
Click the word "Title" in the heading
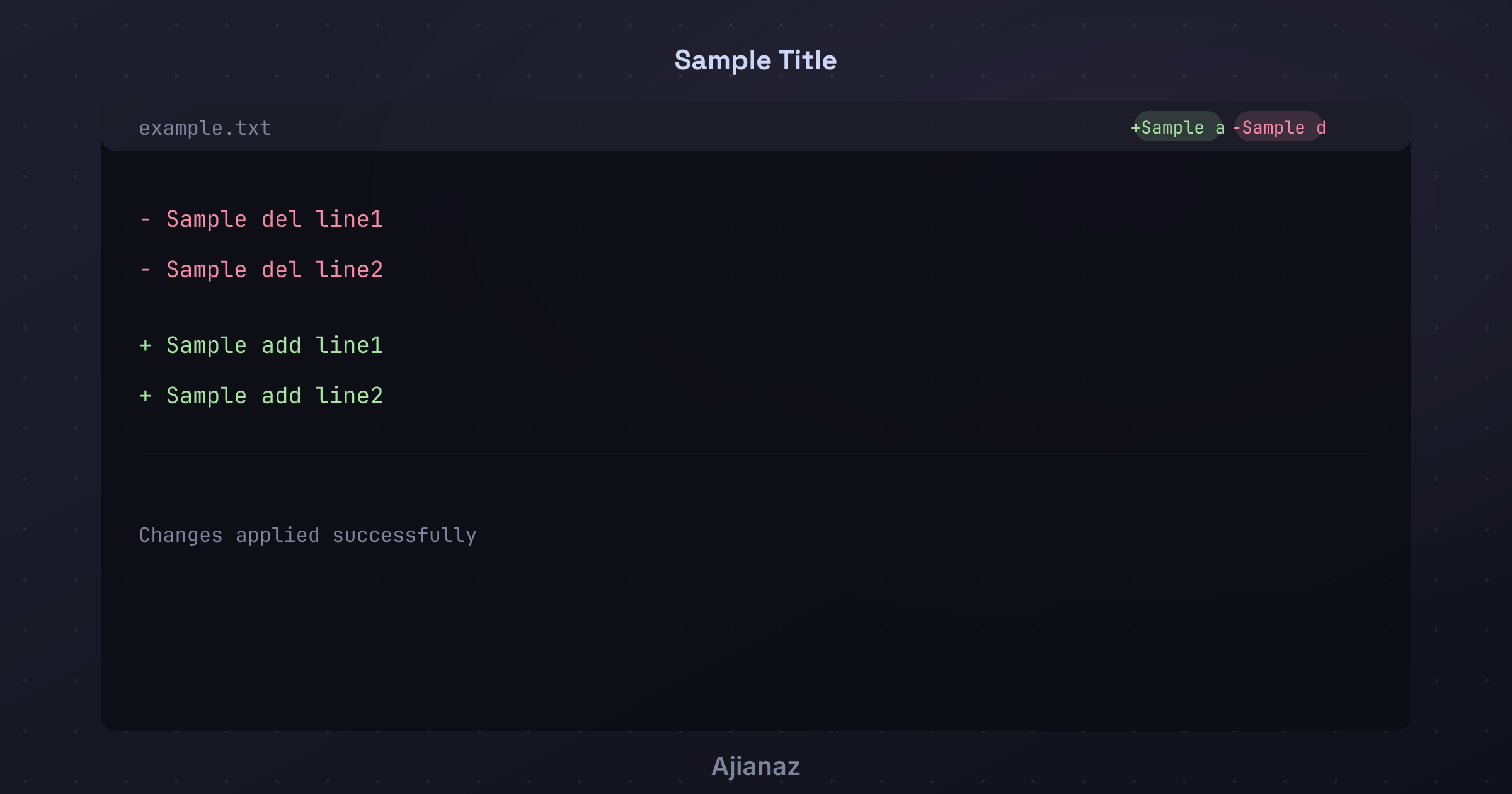[x=808, y=60]
